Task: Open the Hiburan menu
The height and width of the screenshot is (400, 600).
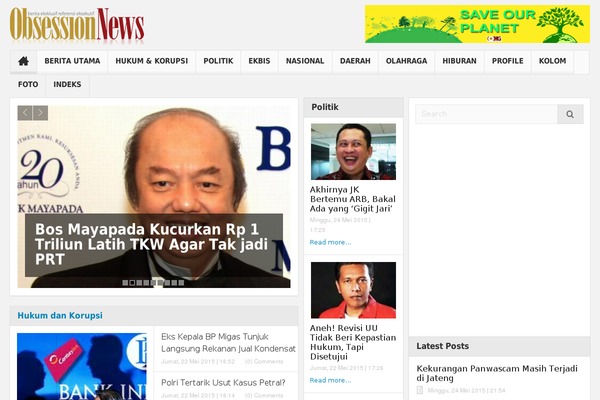Action: pyautogui.click(x=459, y=61)
